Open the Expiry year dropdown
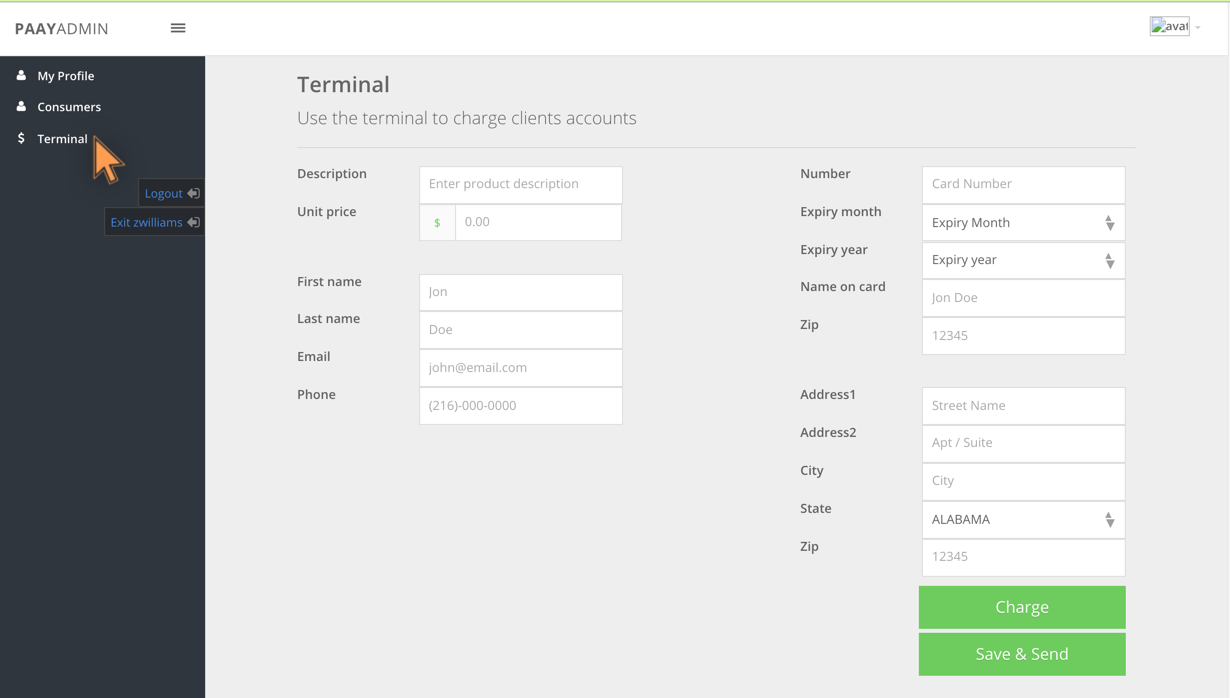1230x698 pixels. click(1023, 260)
